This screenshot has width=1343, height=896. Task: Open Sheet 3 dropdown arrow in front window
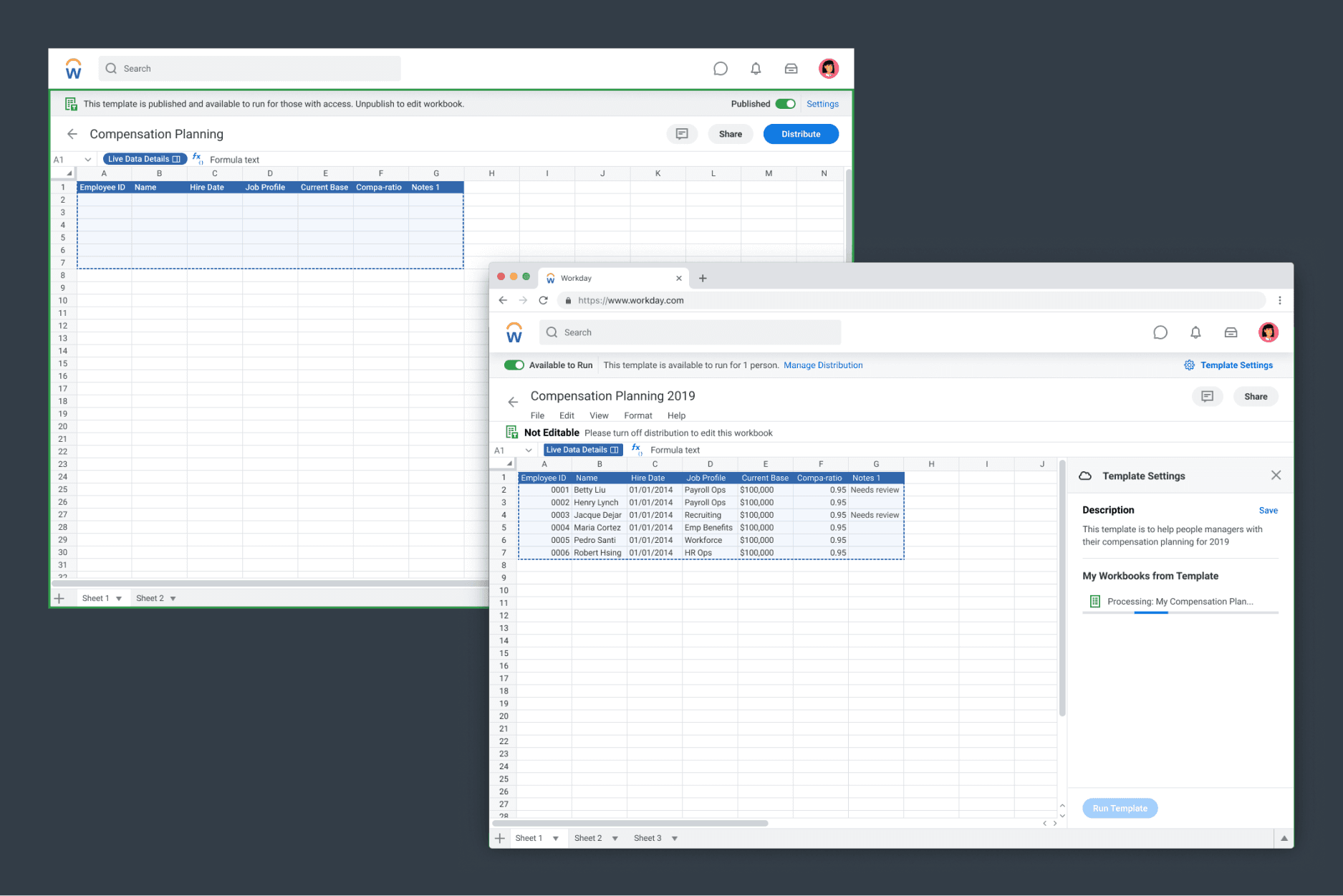tap(675, 839)
